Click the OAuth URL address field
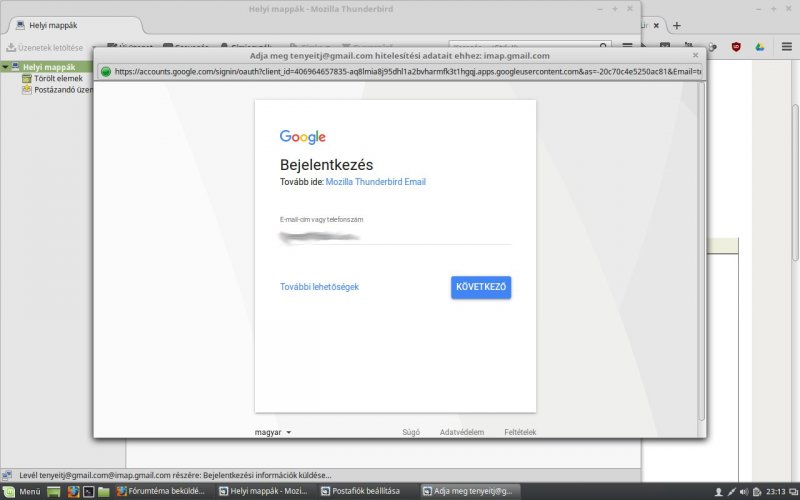The height and width of the screenshot is (500, 800). click(408, 71)
